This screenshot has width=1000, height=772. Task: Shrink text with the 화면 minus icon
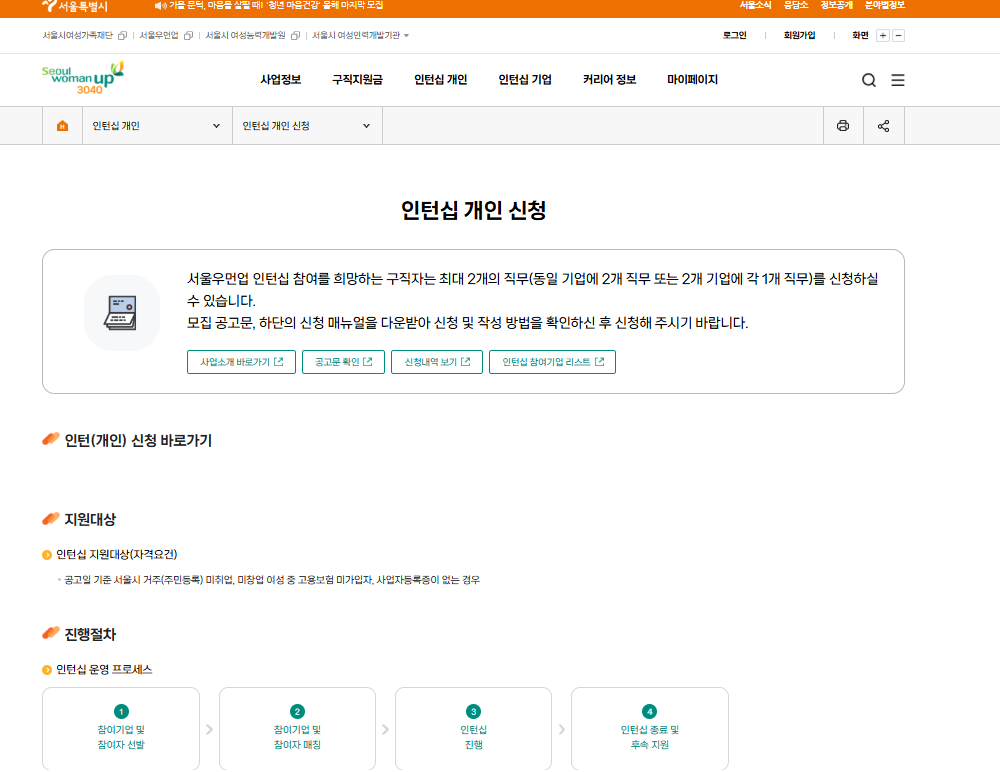point(896,35)
